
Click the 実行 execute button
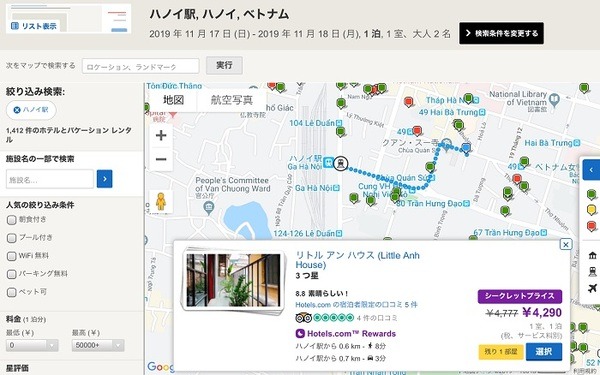(224, 65)
